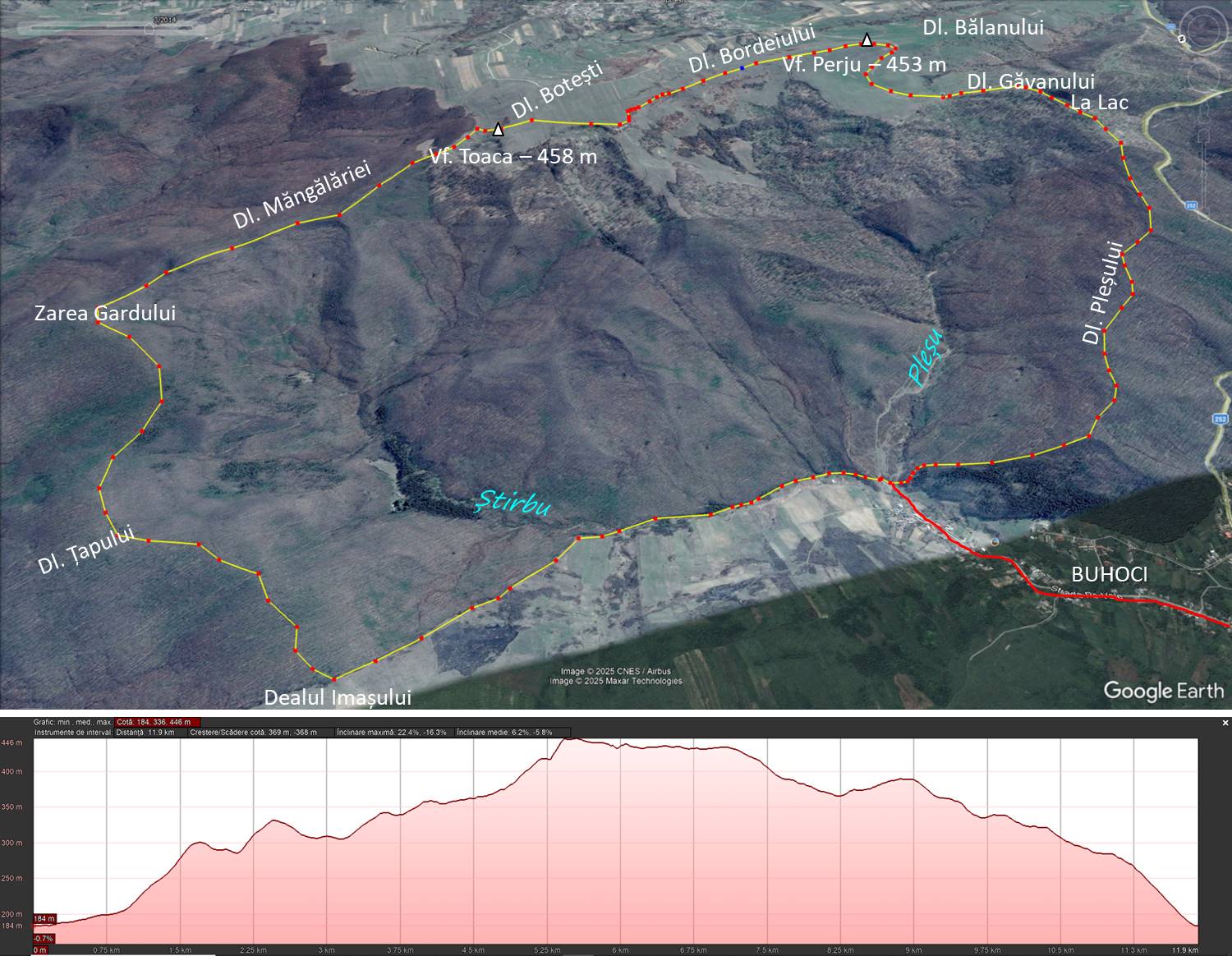Select the Cotă min/med/max statistic field
The image size is (1232, 956).
click(157, 723)
